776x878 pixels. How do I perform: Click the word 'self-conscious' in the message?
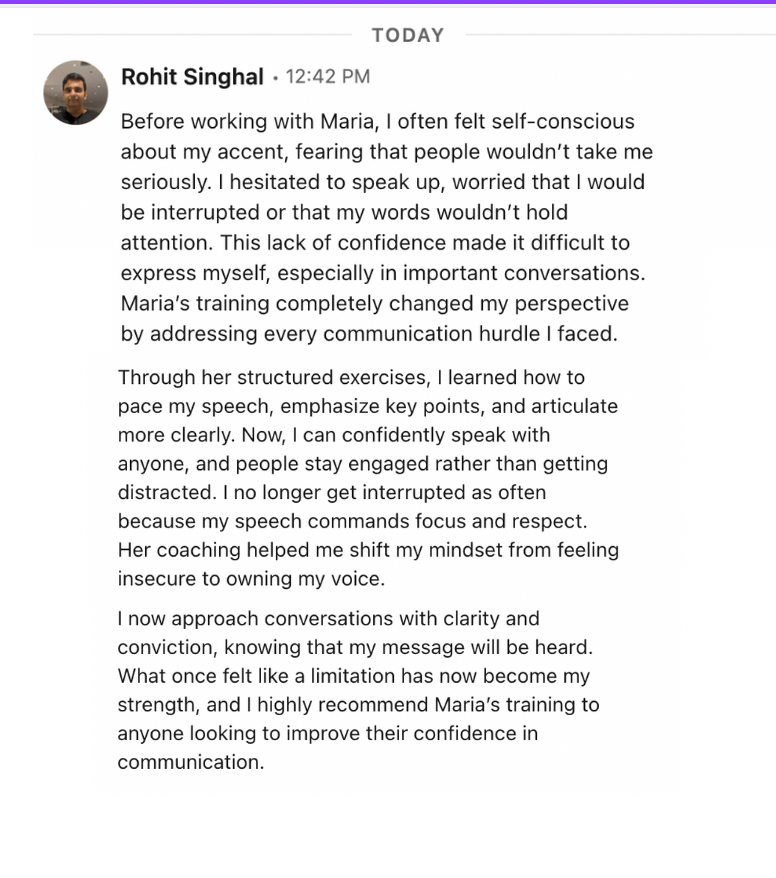[x=563, y=122]
